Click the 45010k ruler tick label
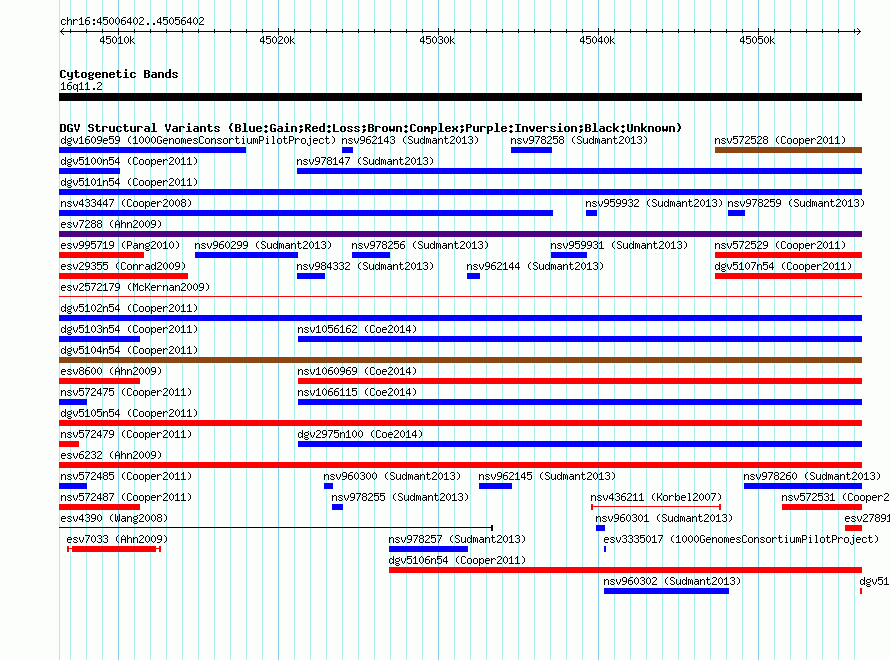The height and width of the screenshot is (660, 890). [117, 40]
